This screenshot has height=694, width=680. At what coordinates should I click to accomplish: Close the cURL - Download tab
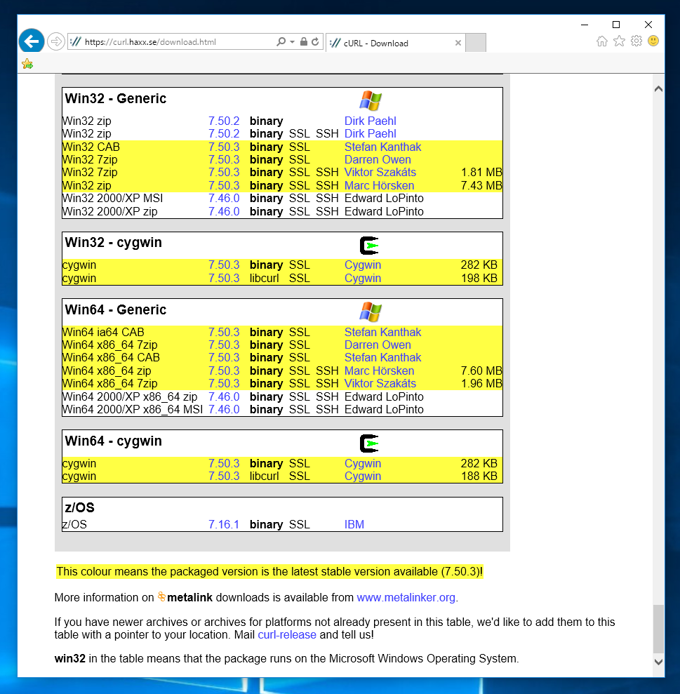[x=458, y=43]
